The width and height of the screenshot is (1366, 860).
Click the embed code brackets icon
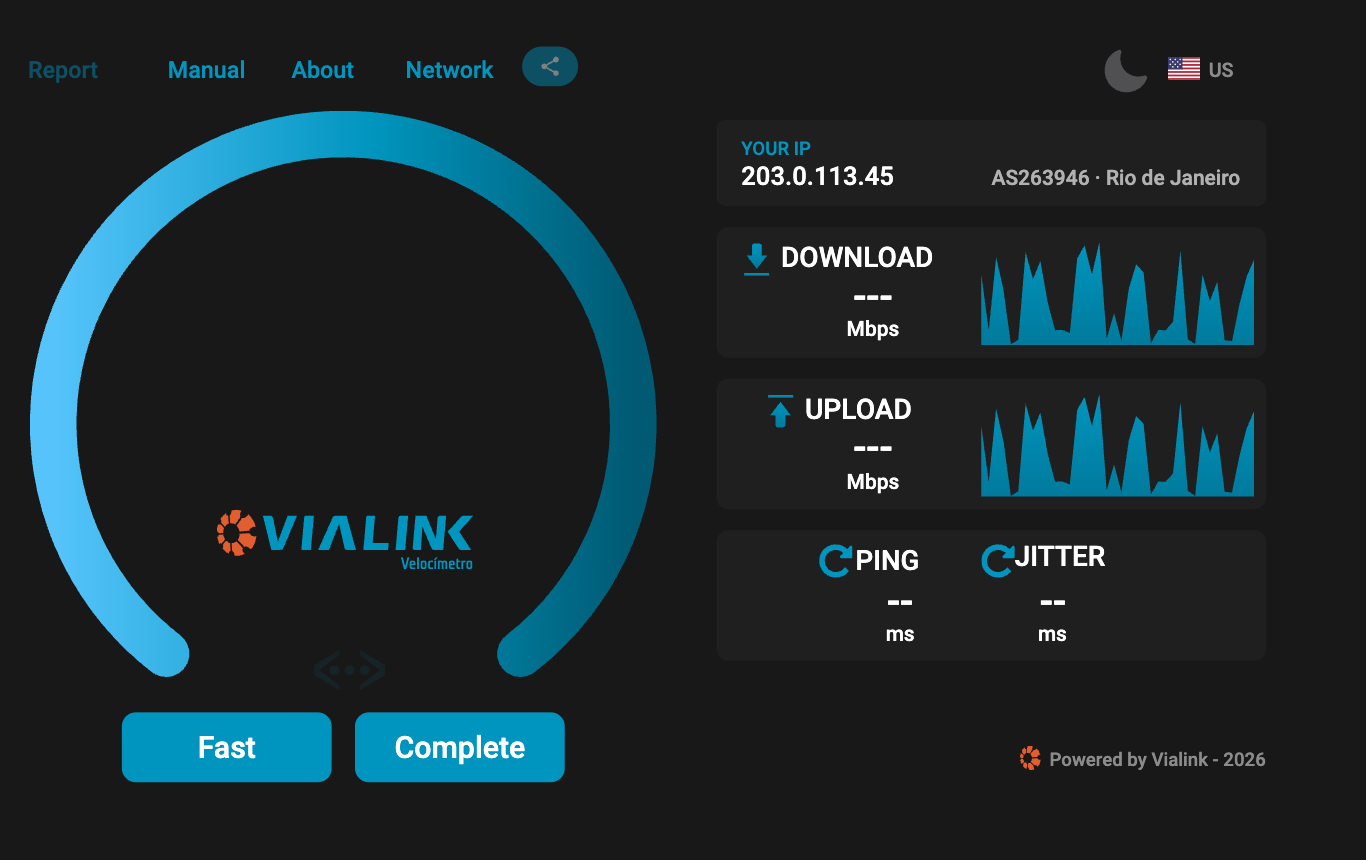(349, 670)
